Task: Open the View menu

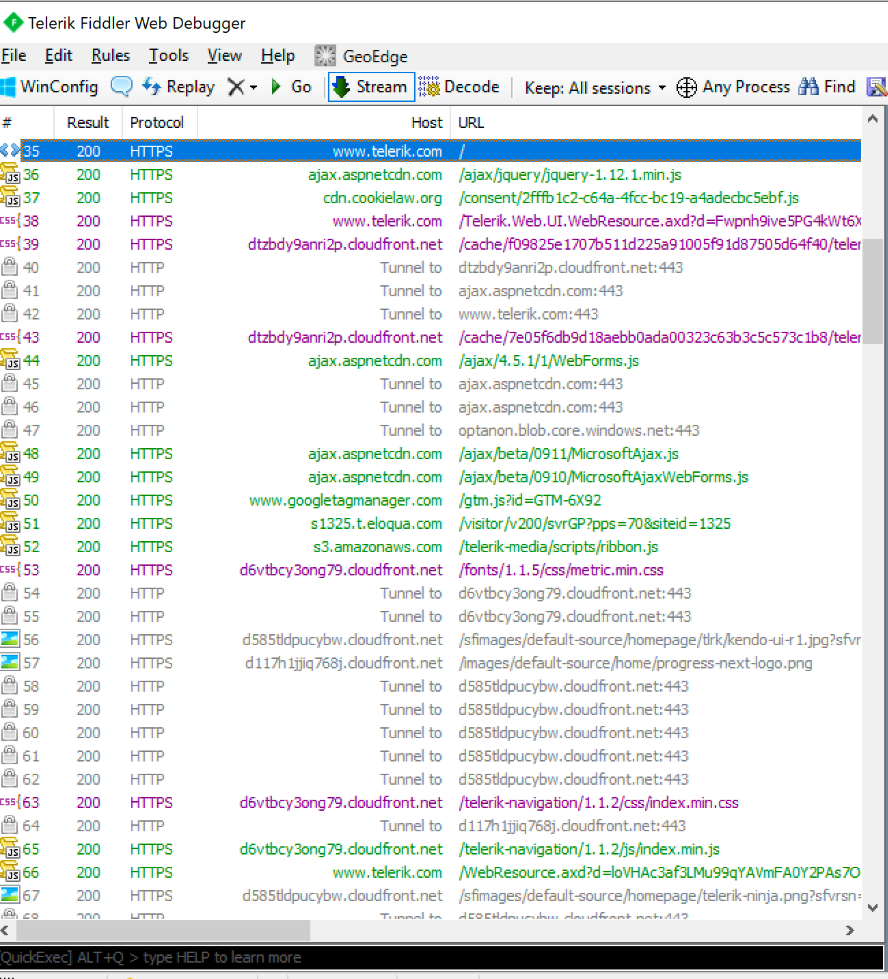Action: (224, 56)
